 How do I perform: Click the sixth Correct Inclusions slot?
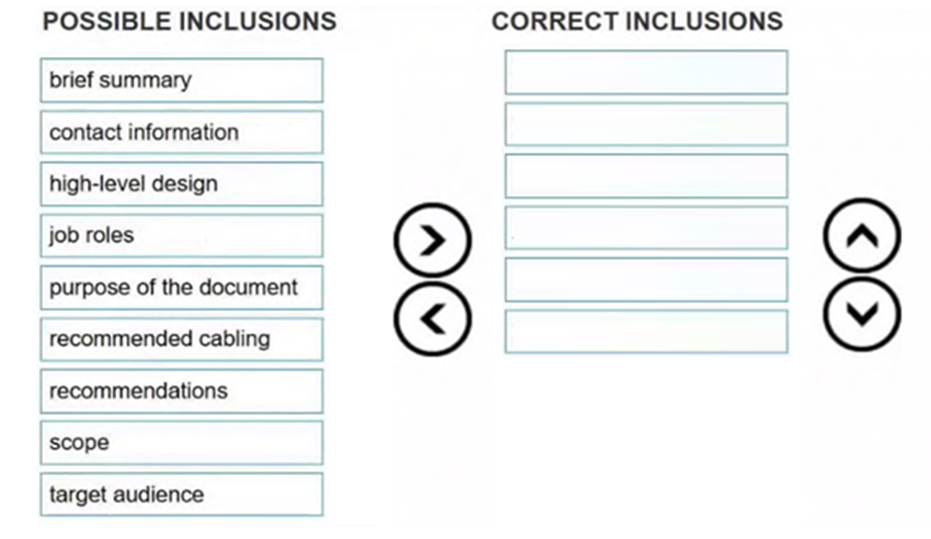pos(646,332)
